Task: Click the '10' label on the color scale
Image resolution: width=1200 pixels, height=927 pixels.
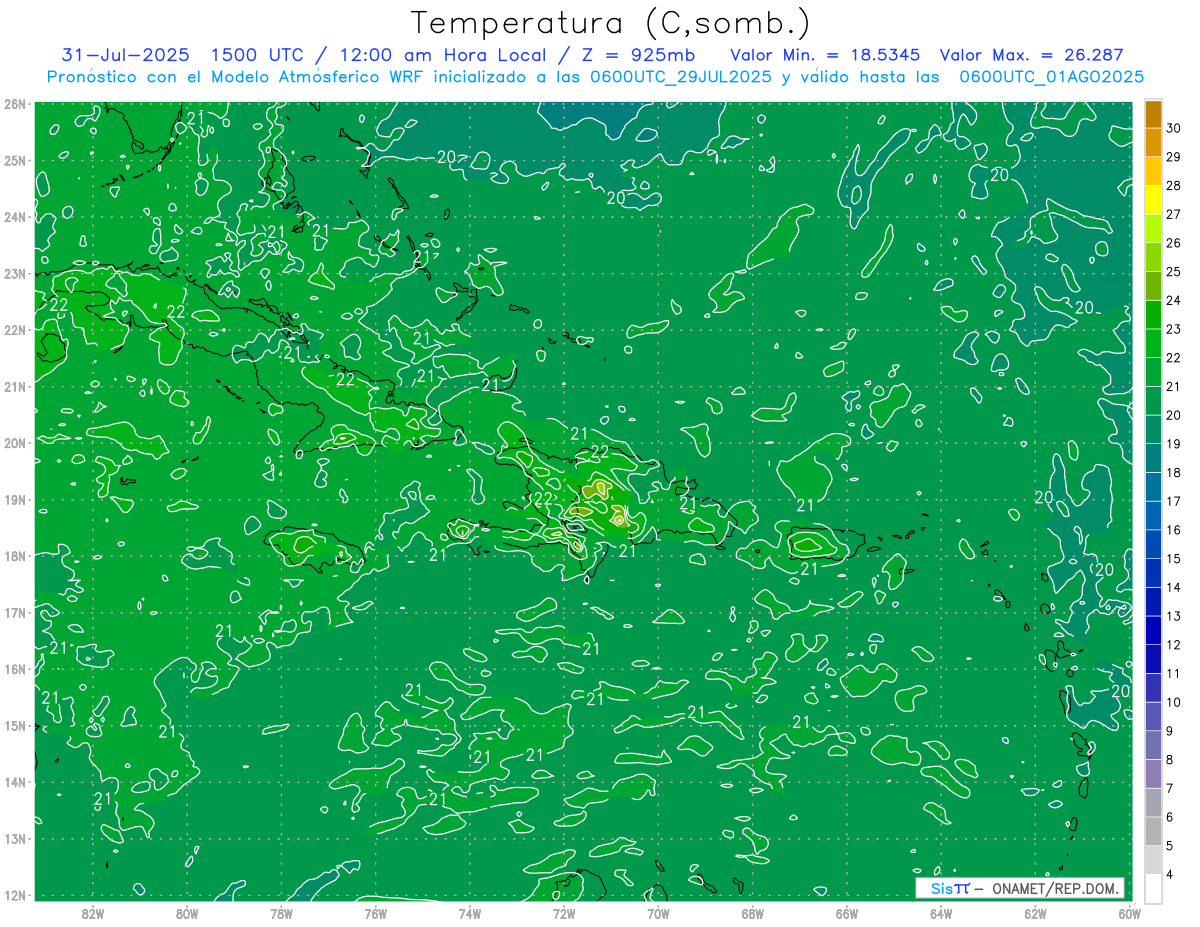Action: (1174, 702)
